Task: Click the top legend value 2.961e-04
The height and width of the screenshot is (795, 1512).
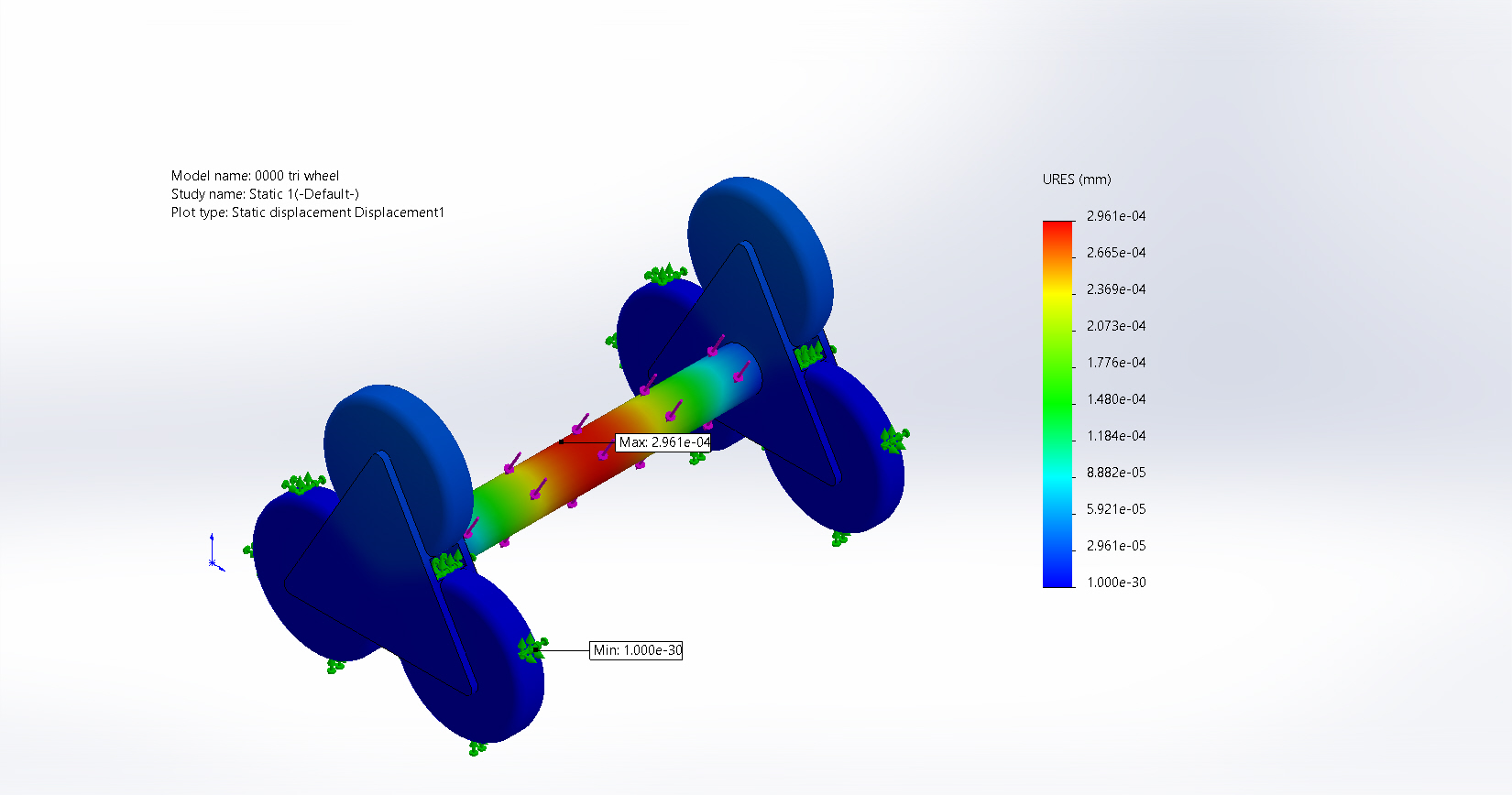Action: click(1116, 216)
